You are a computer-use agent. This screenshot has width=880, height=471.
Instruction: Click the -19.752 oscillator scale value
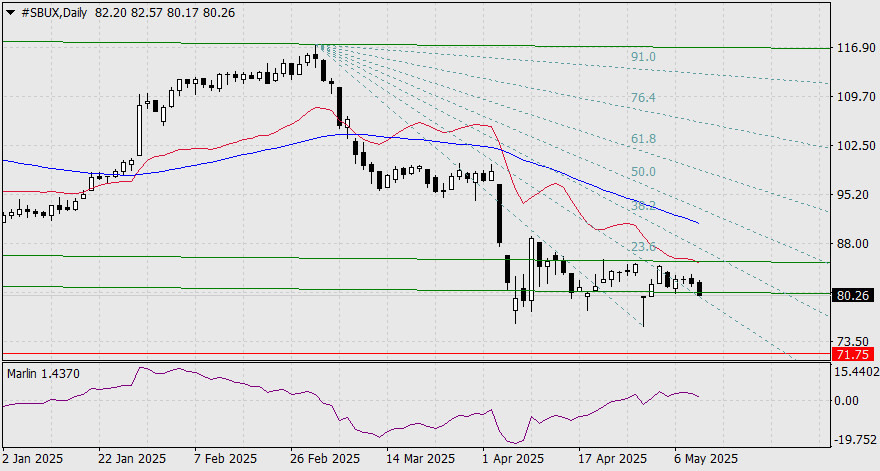coord(855,440)
